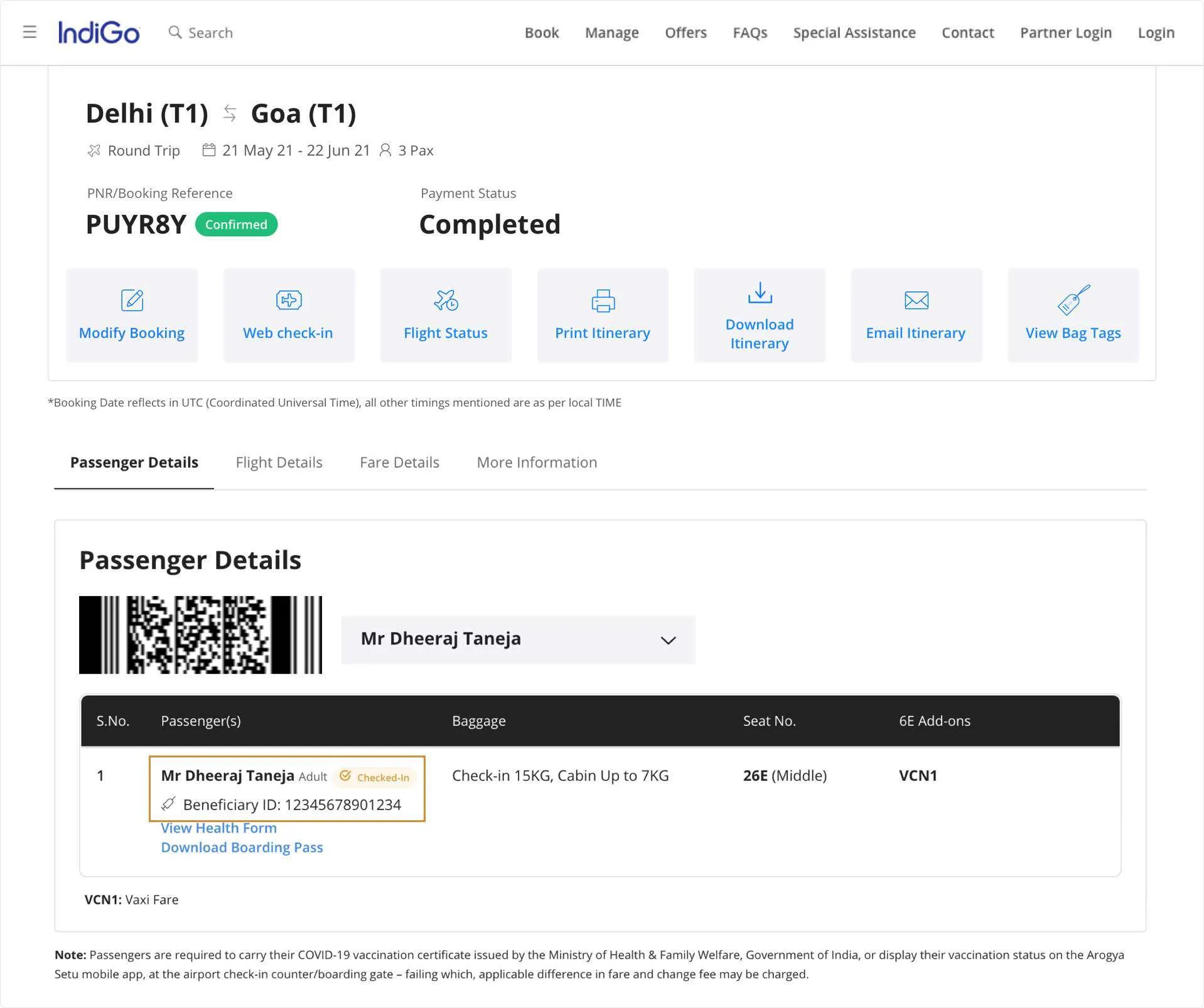Screen dimensions: 1204x1008
Task: Expand the Mr Dheeraj Taneja passenger dropdown
Action: 519,639
